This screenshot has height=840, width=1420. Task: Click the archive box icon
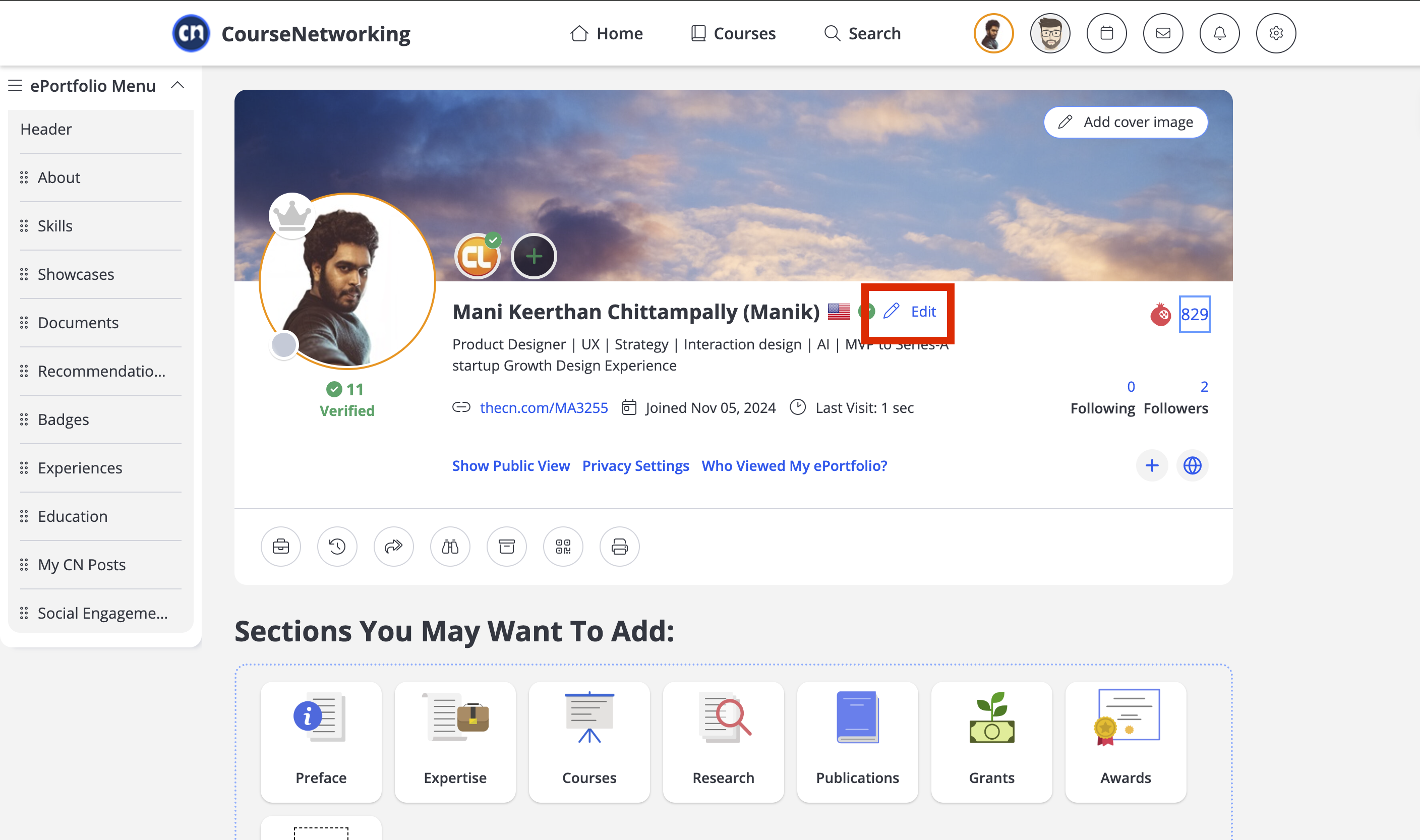pos(507,546)
